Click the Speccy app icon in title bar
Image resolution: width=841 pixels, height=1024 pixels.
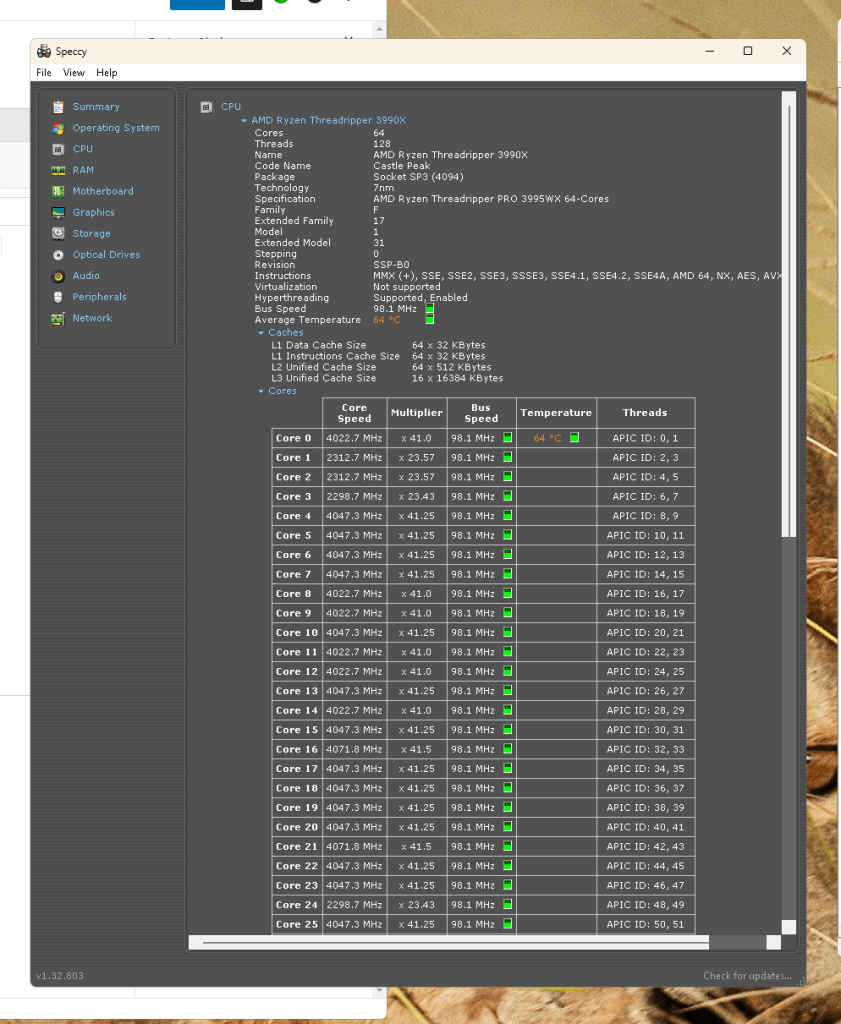pos(44,51)
